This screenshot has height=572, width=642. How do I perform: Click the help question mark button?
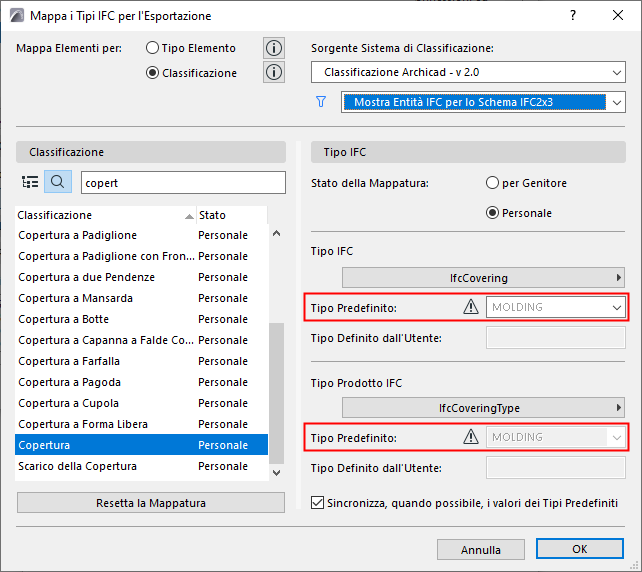[x=572, y=16]
